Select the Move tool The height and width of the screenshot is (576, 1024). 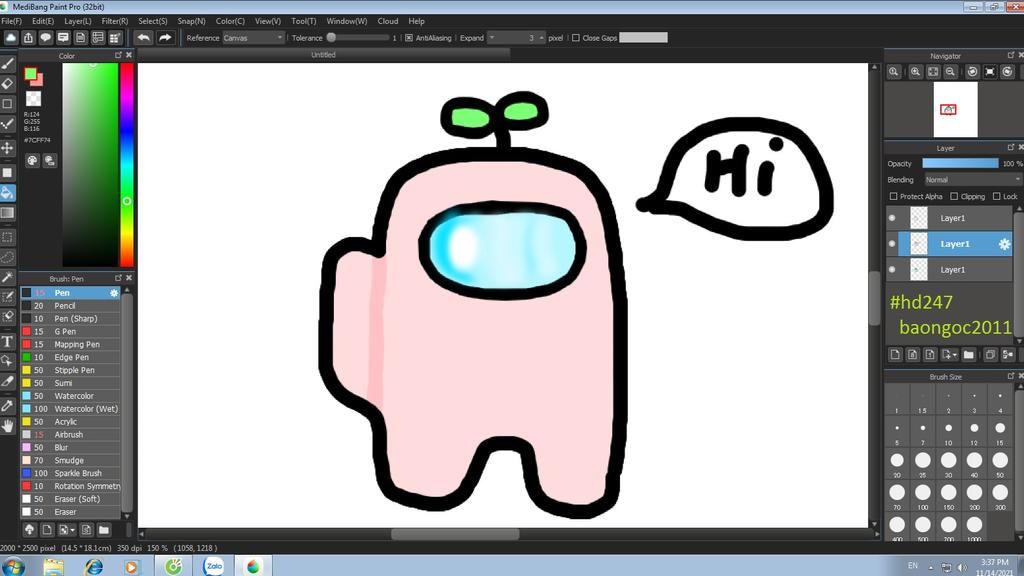[8, 148]
